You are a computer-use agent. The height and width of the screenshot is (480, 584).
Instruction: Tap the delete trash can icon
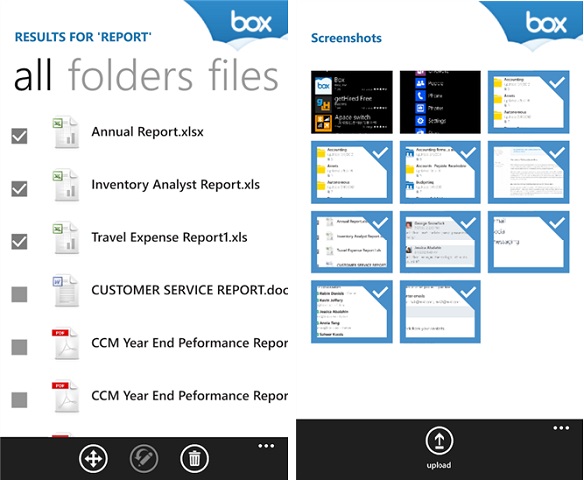tap(194, 459)
